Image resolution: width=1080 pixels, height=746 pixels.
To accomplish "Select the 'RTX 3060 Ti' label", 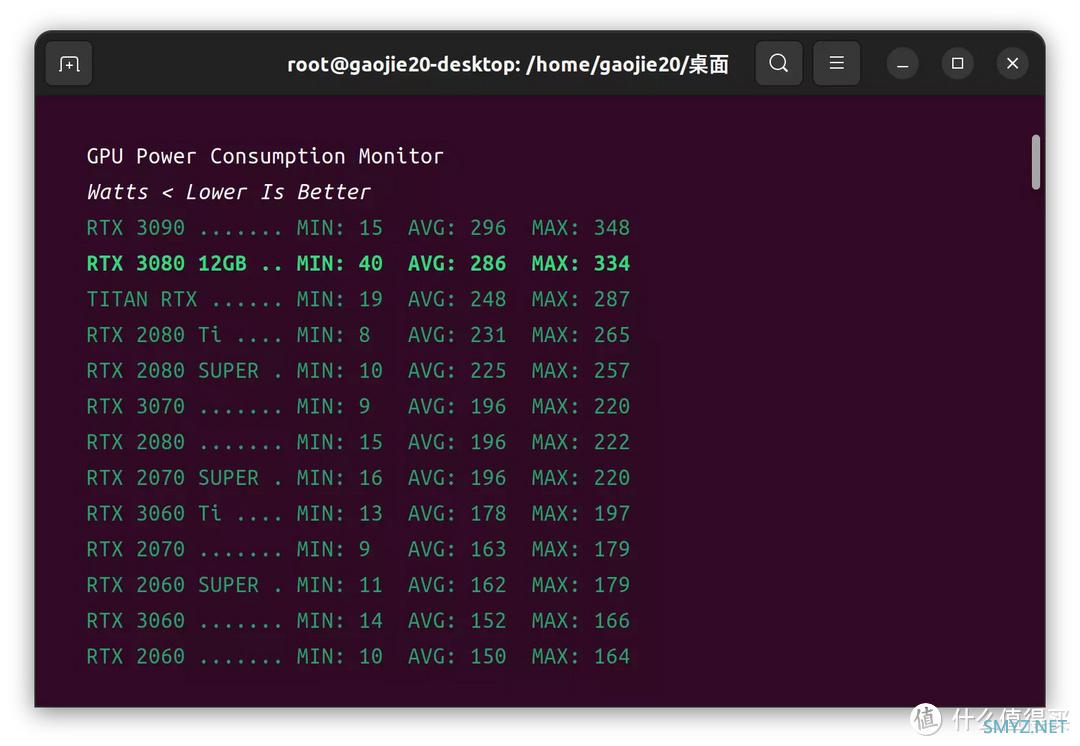I will pyautogui.click(x=154, y=514).
